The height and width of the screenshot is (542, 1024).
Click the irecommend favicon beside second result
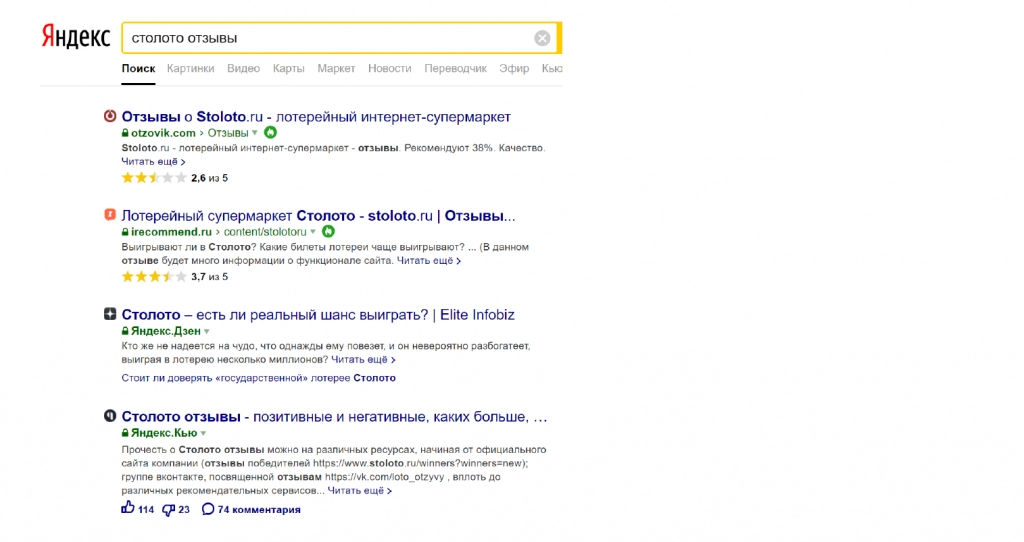[x=110, y=214]
